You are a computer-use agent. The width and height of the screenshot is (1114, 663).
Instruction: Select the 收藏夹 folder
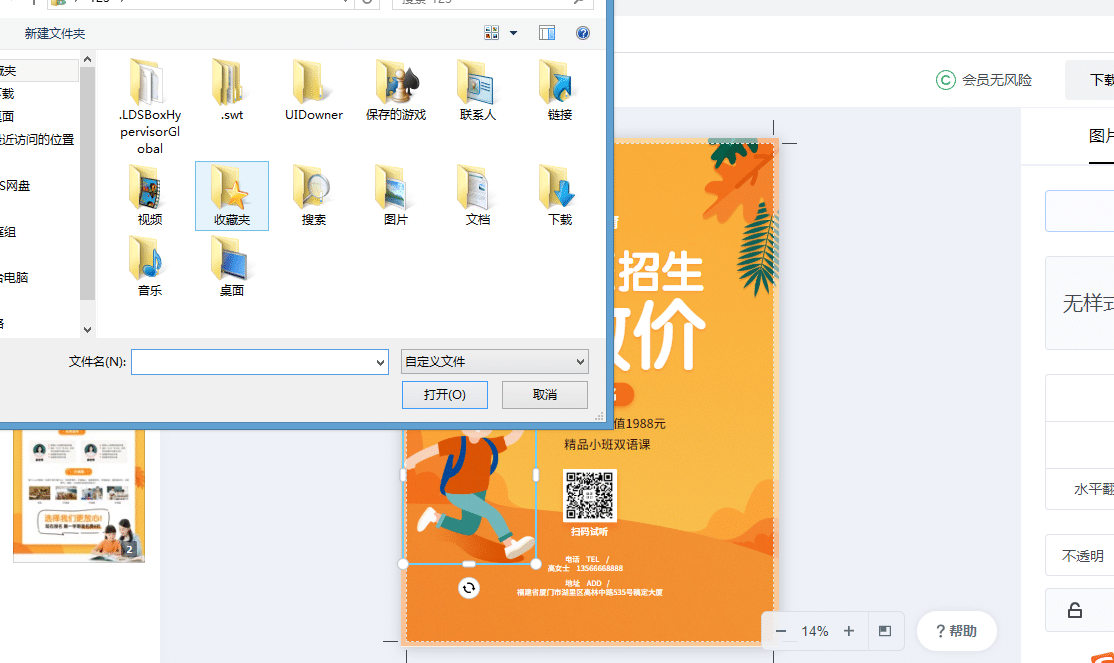pyautogui.click(x=232, y=195)
